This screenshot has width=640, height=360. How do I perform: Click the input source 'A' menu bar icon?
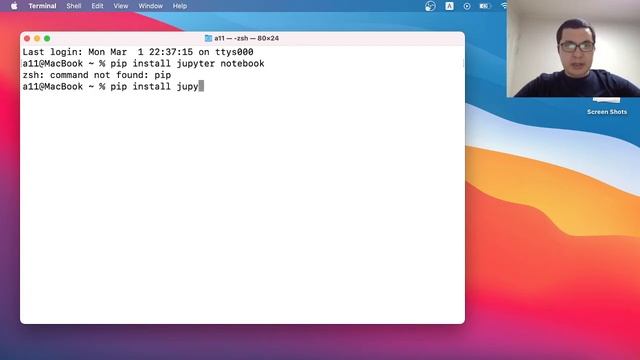(449, 6)
